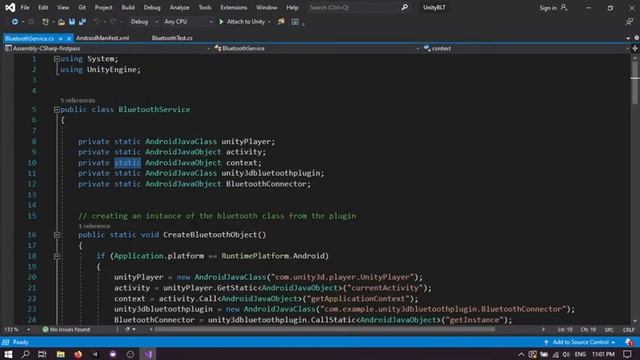The width and height of the screenshot is (640, 360).
Task: Click the notifications bell icon in status bar
Action: [x=629, y=342]
